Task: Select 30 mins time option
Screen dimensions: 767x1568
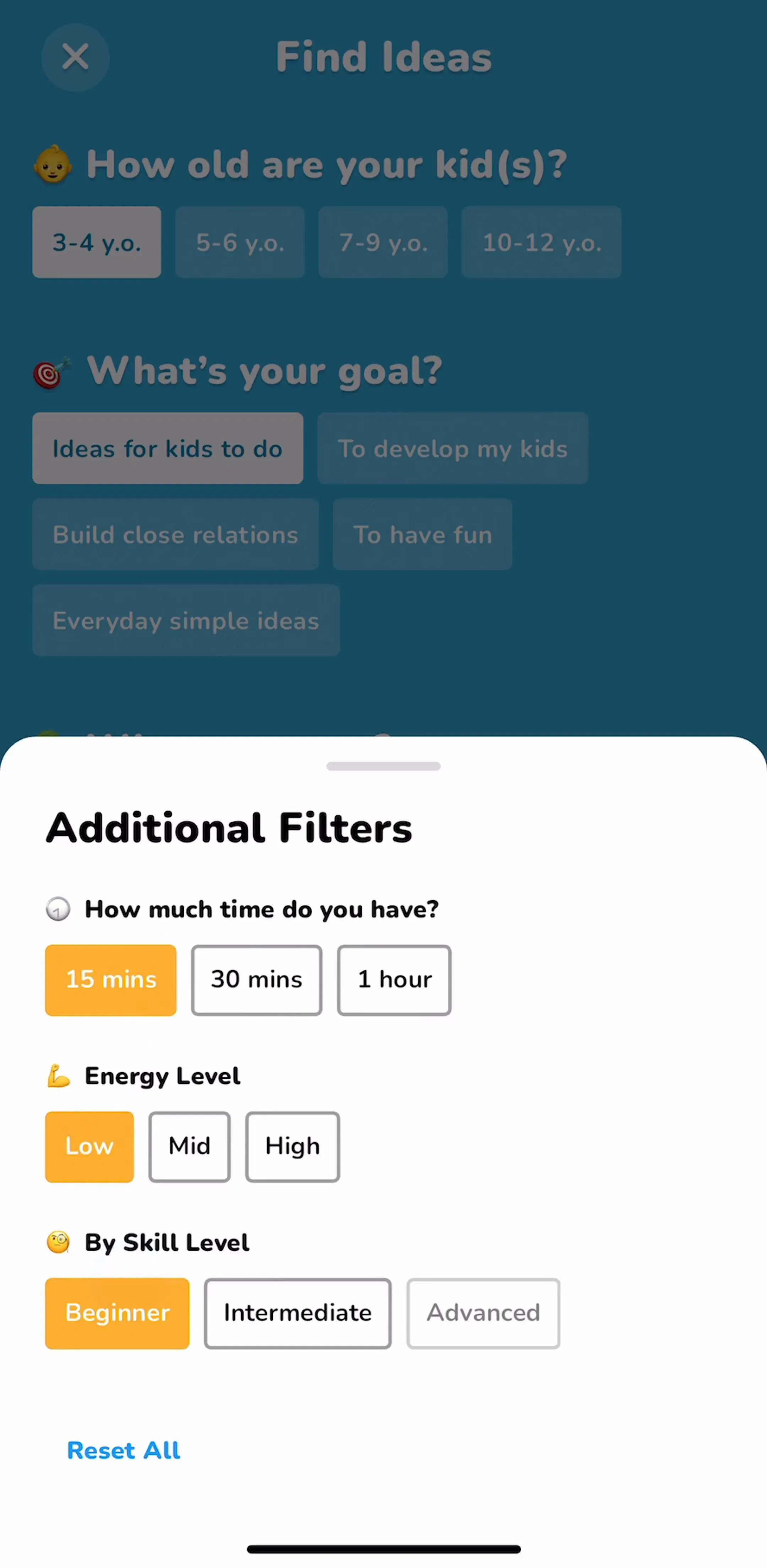Action: [257, 980]
